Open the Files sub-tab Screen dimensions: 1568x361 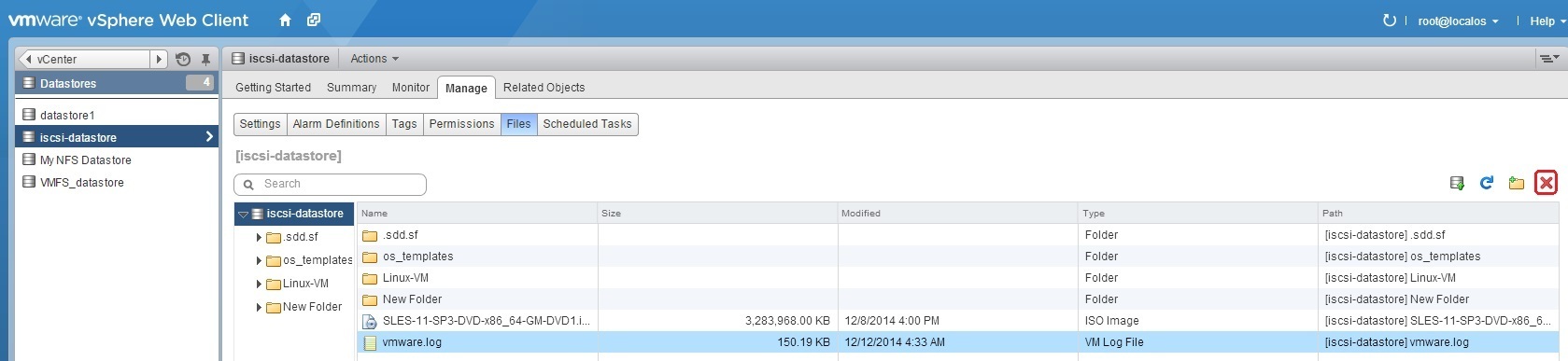pyautogui.click(x=518, y=124)
